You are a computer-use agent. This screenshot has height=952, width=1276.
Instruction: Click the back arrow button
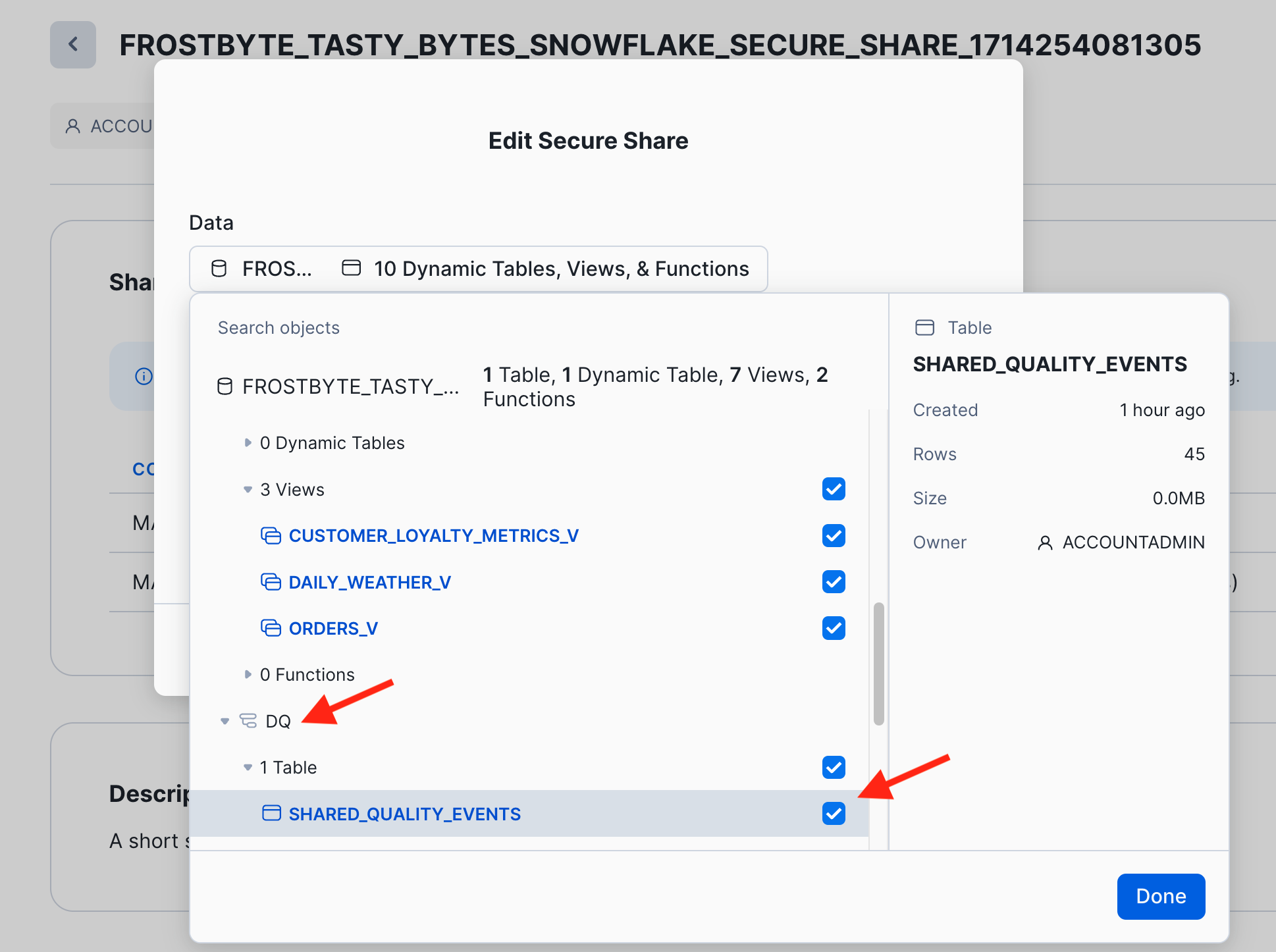73,45
